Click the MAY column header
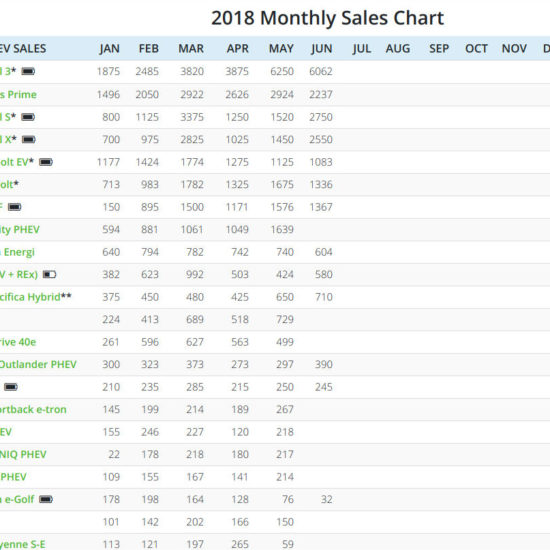This screenshot has height=550, width=550. point(281,48)
